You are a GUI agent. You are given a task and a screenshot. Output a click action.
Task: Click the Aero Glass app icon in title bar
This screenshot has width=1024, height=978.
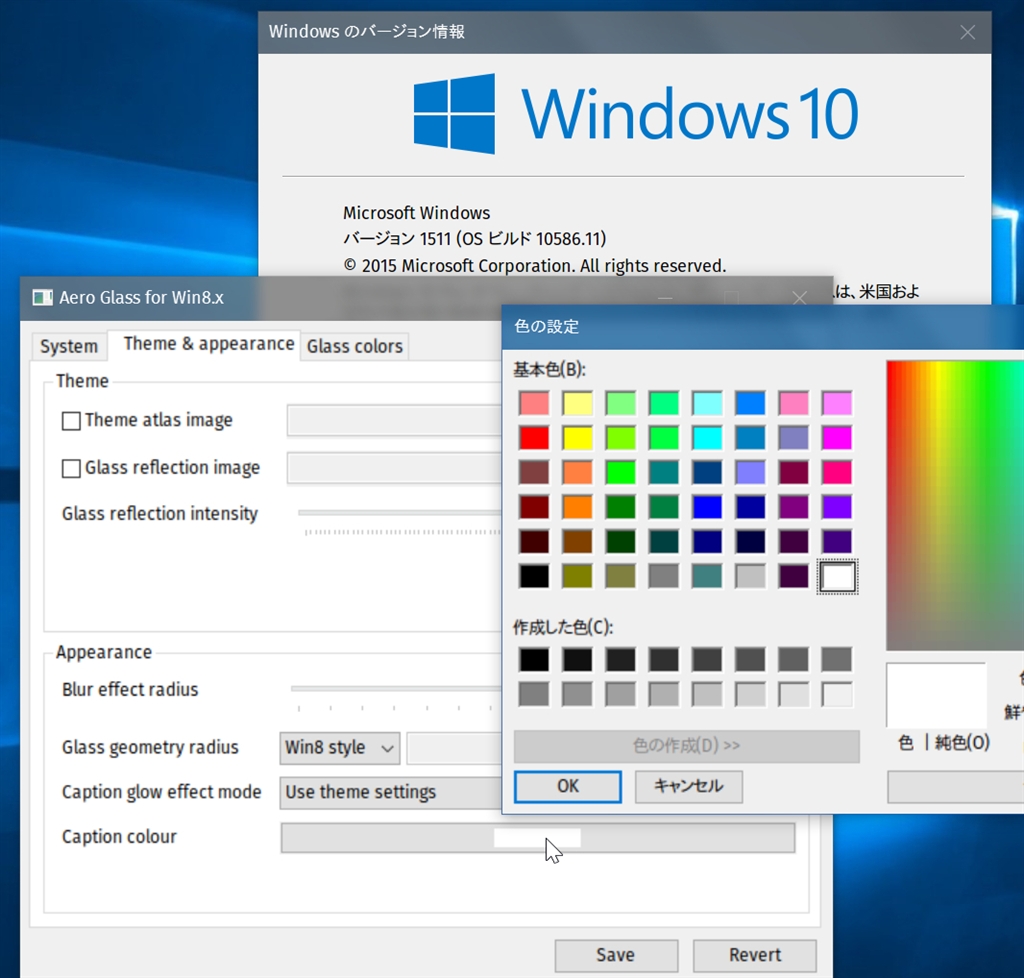[x=42, y=298]
